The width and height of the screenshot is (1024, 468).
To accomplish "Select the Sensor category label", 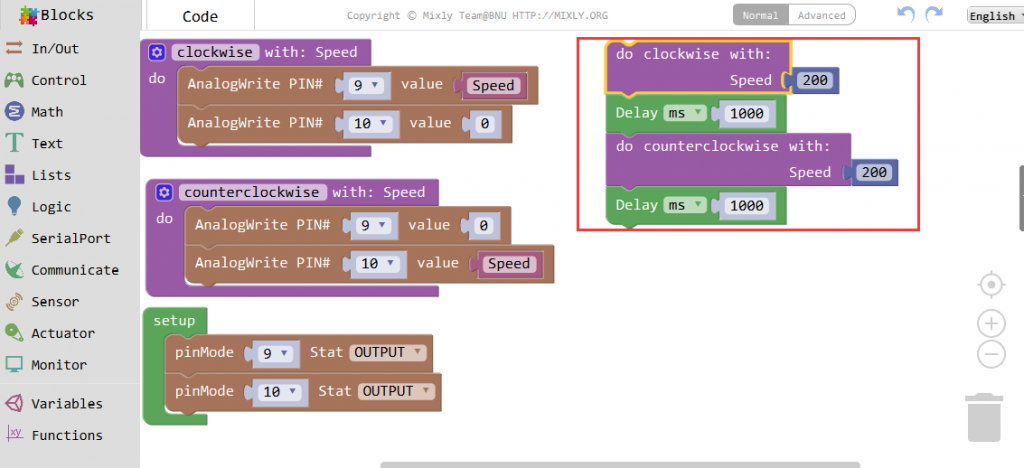I will (55, 302).
